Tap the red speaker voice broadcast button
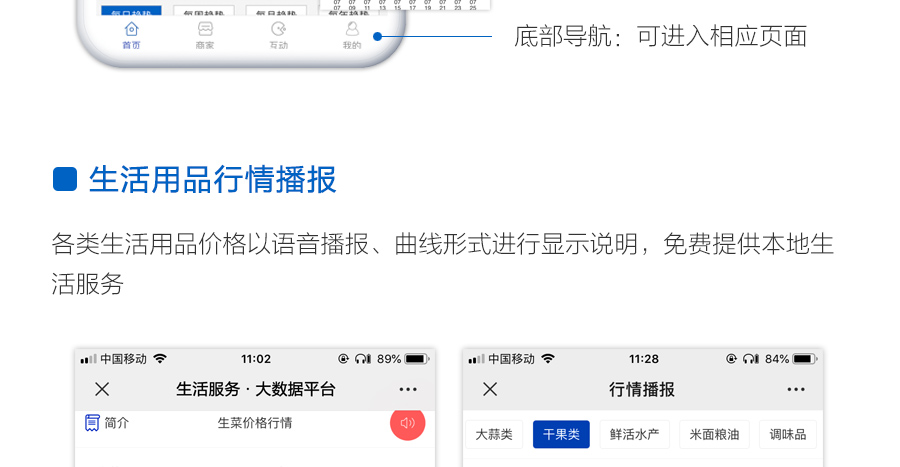Screen dimensions: 900x467 (x=407, y=423)
